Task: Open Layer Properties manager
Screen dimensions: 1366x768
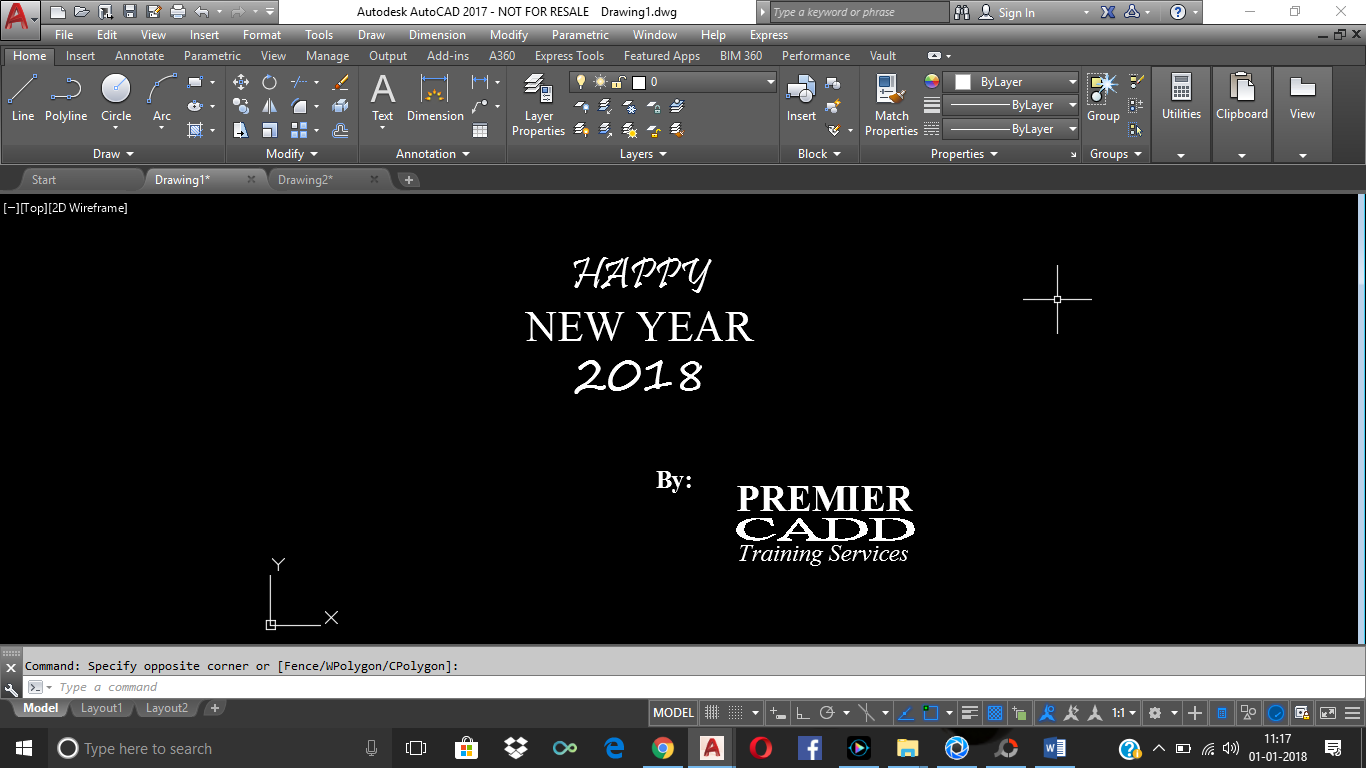Action: pos(539,105)
